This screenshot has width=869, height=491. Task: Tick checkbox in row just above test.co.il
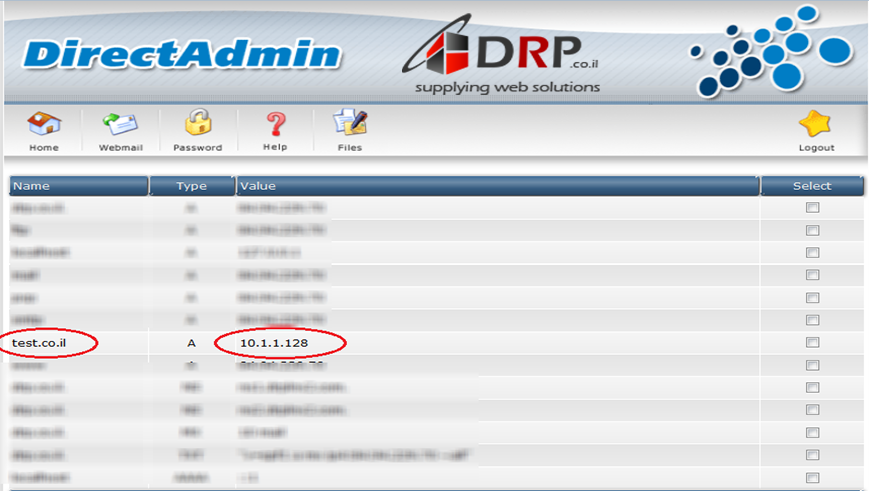[x=812, y=320]
